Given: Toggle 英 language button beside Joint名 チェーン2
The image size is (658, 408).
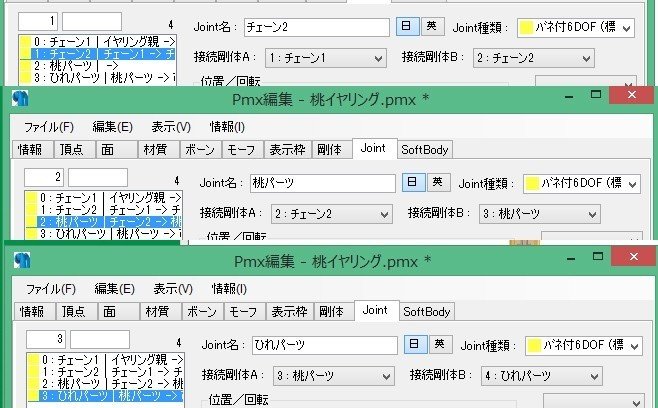Looking at the screenshot, I should tap(432, 26).
